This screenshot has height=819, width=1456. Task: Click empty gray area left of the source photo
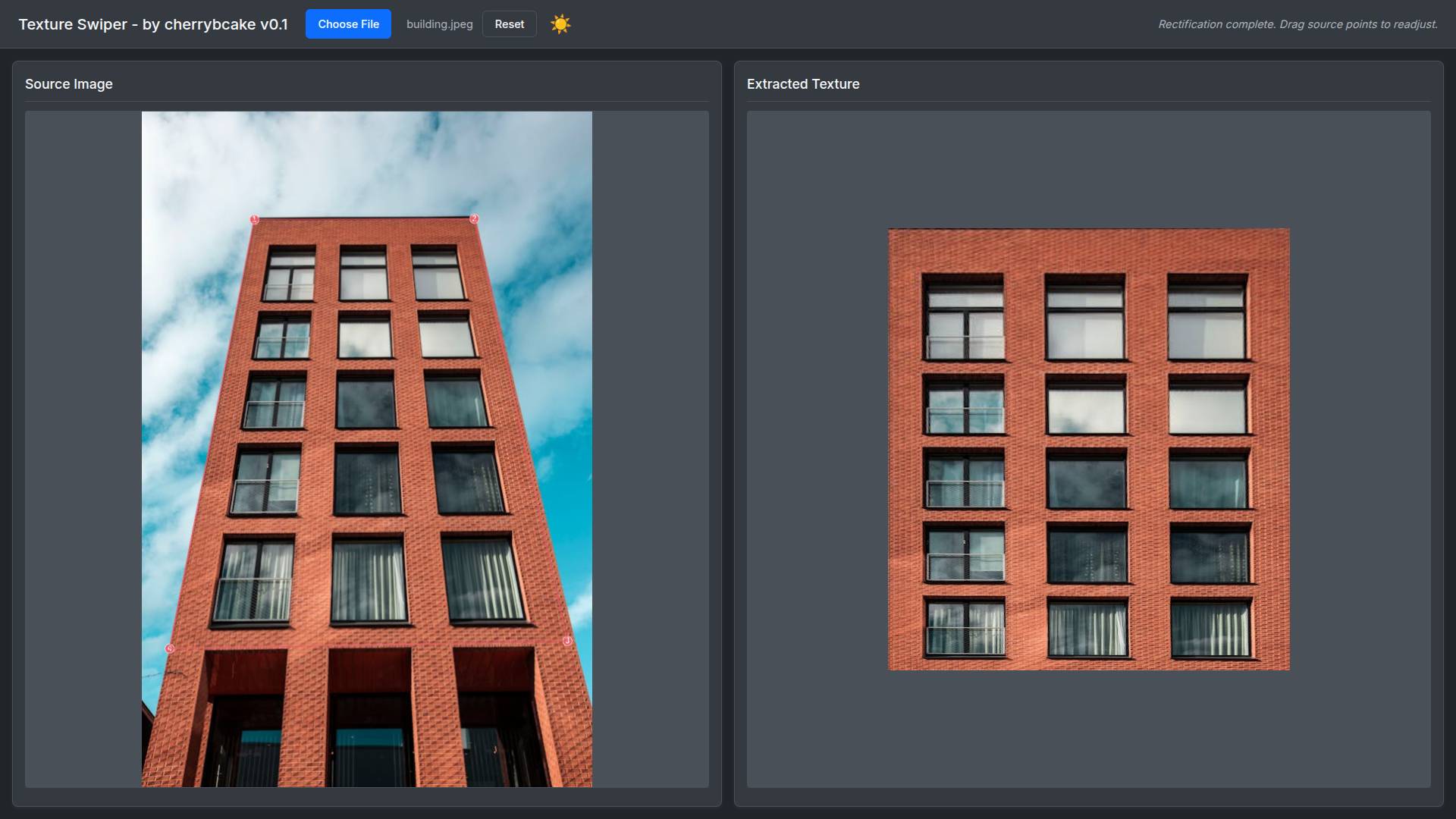tap(83, 447)
